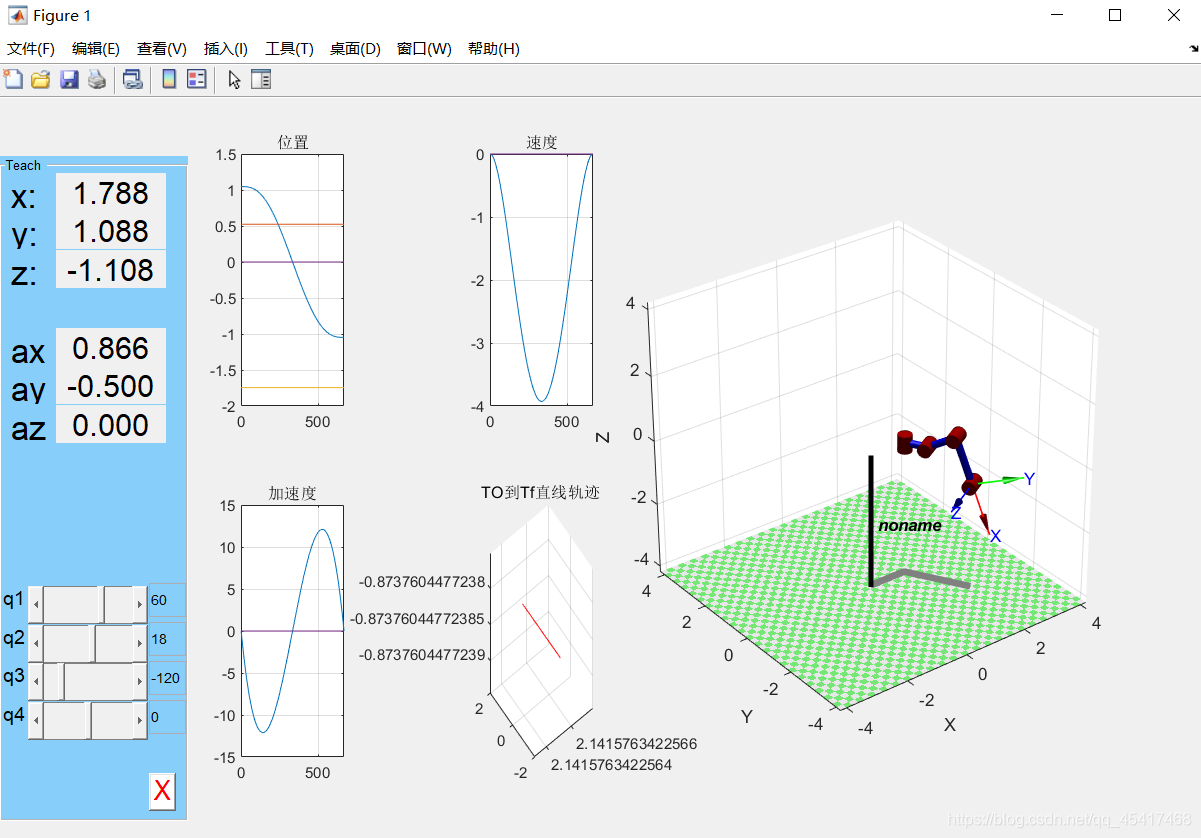Toggle the Edit Plot arrow tool
Viewport: 1201px width, 838px height.
[x=234, y=80]
